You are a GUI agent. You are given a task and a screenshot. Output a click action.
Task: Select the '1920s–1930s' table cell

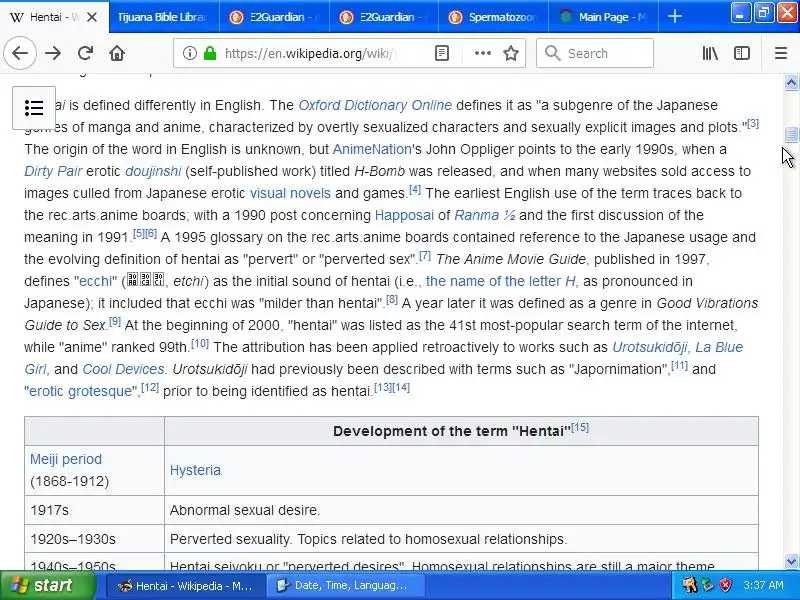[94, 539]
